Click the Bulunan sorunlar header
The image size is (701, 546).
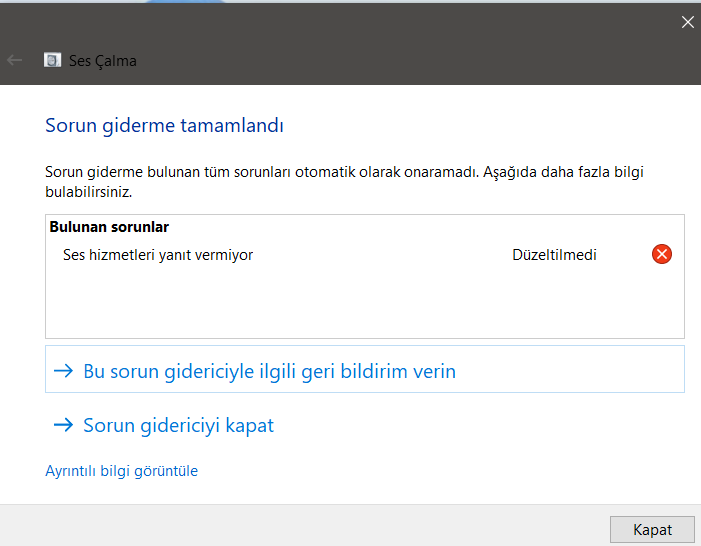[109, 227]
